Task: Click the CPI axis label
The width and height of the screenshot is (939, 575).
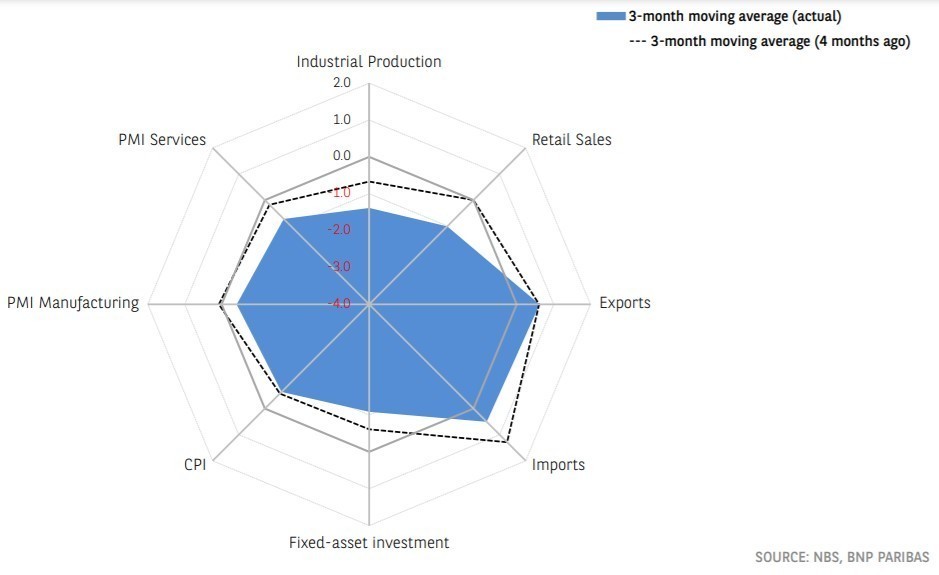Action: (195, 465)
